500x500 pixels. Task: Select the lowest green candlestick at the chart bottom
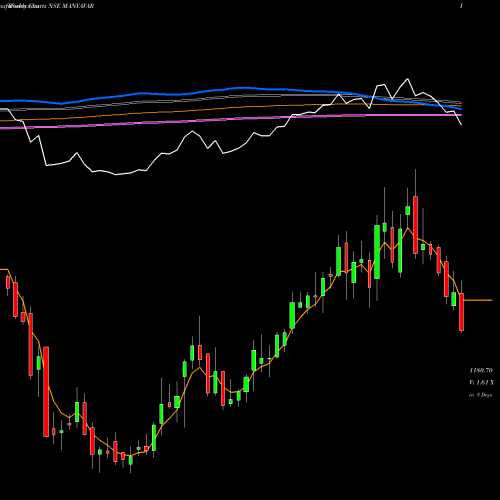(x=131, y=460)
